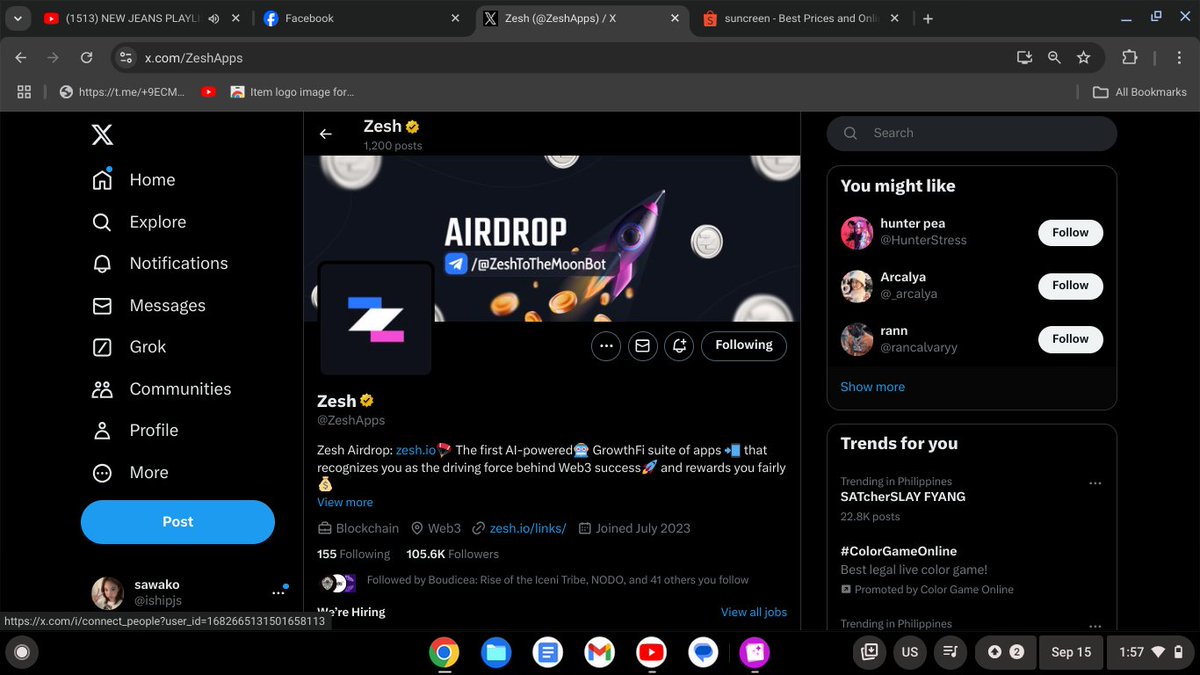Switch to the Facebook tab

[362, 18]
